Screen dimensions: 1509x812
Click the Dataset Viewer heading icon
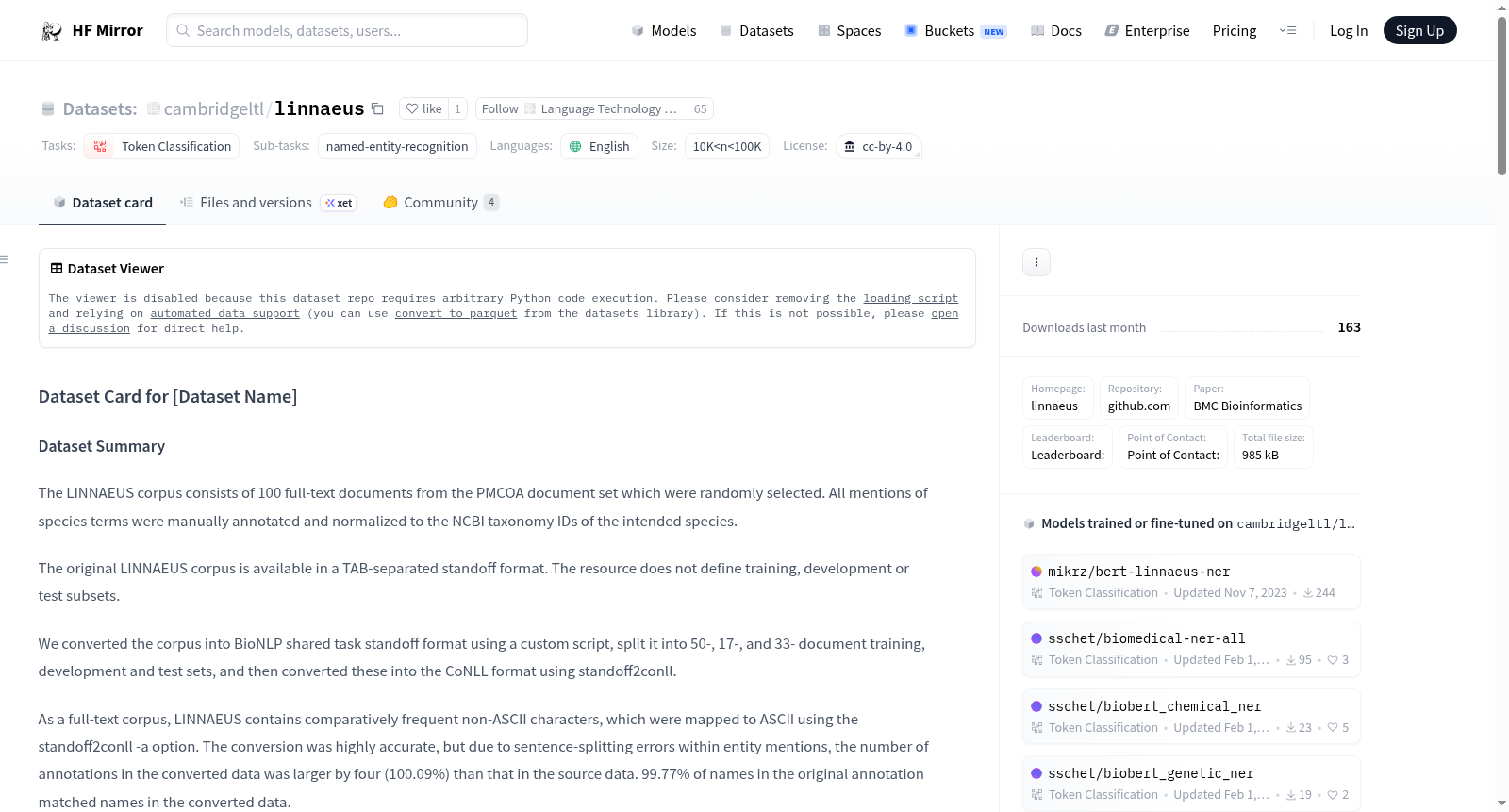coord(57,268)
